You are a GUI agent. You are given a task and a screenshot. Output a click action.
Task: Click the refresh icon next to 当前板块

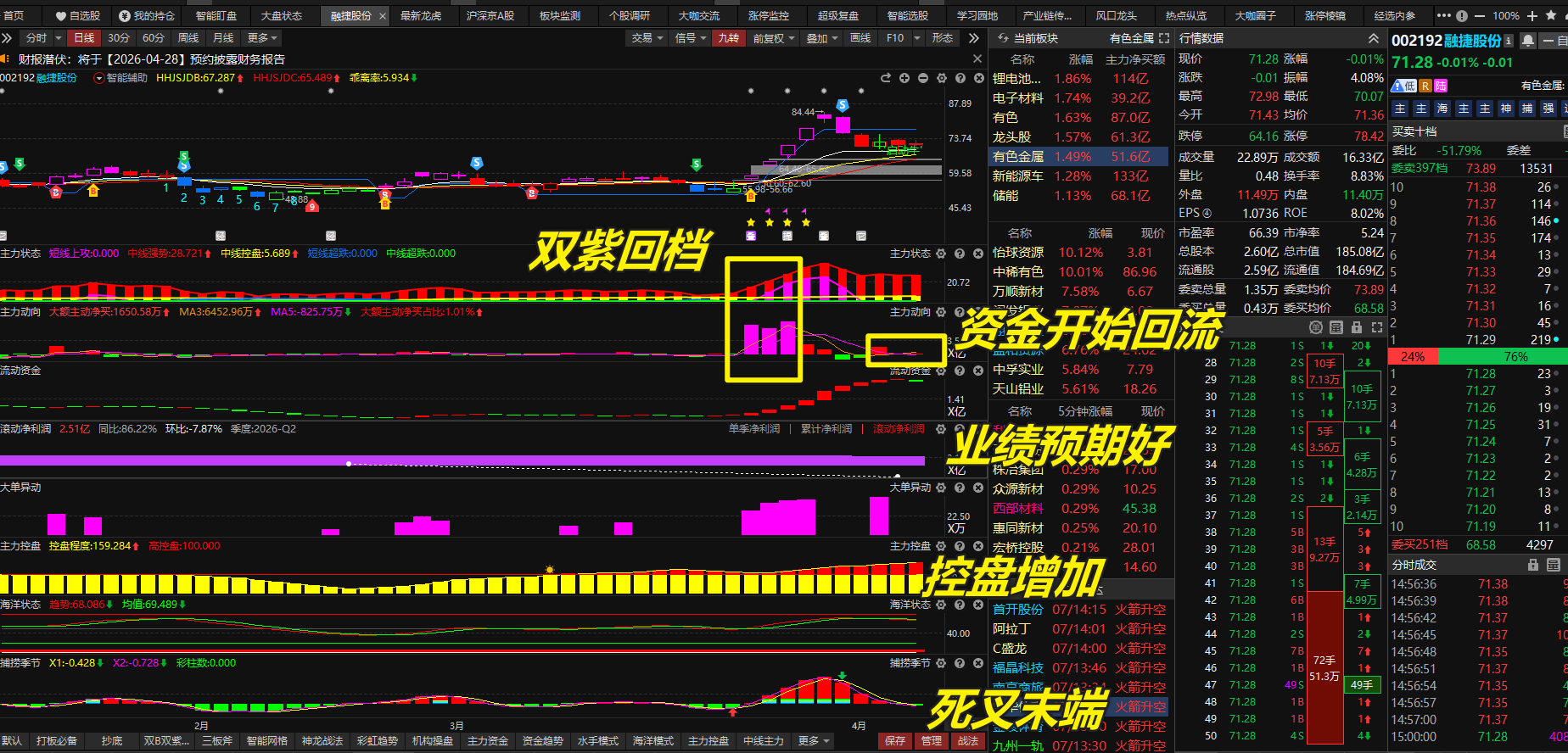point(1003,38)
